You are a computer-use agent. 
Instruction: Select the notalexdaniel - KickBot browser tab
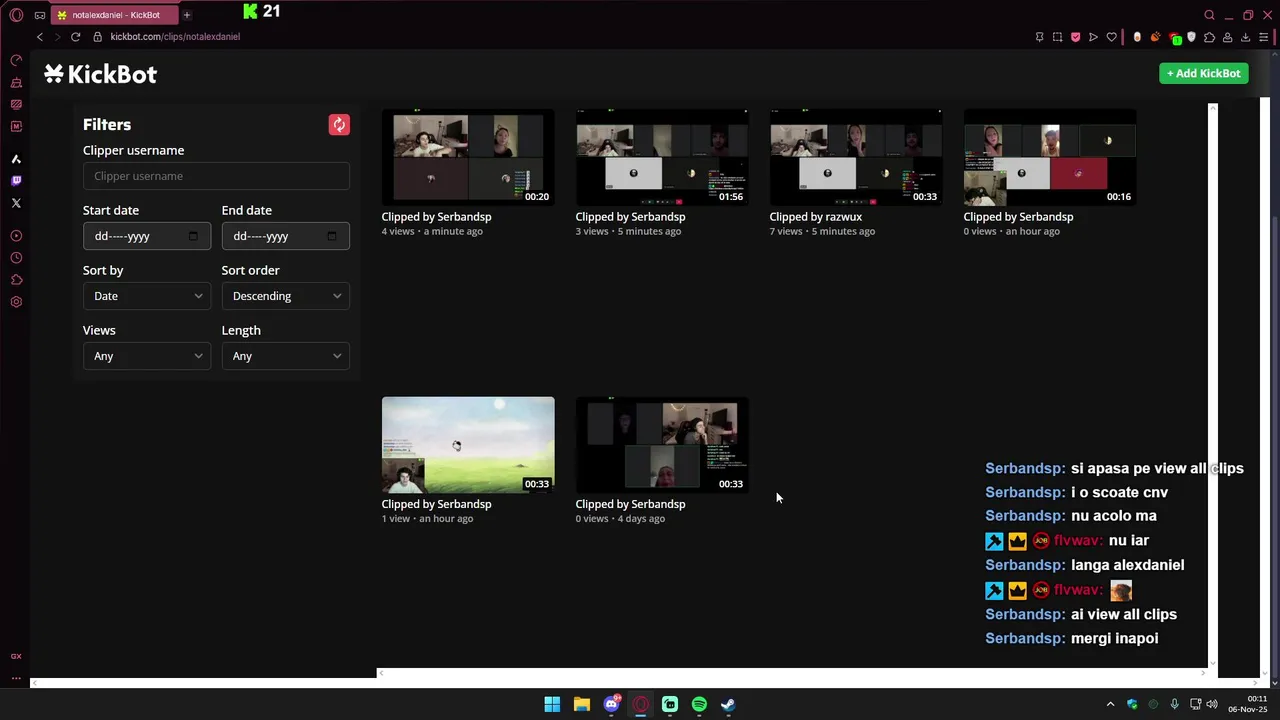[x=115, y=15]
